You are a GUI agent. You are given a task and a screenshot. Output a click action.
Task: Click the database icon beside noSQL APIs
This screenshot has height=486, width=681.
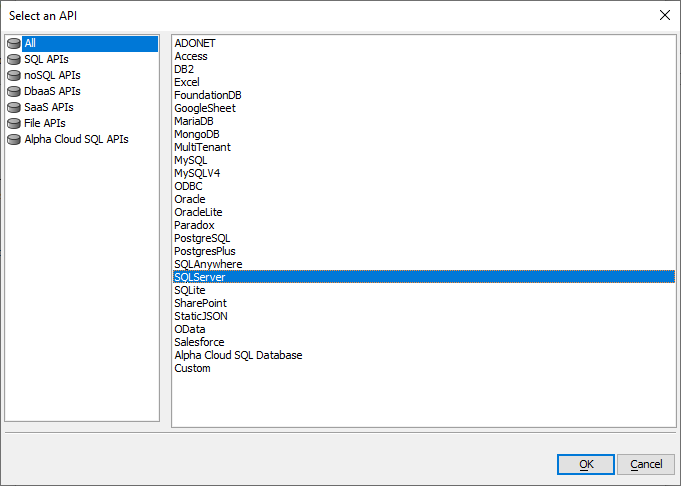click(x=14, y=76)
